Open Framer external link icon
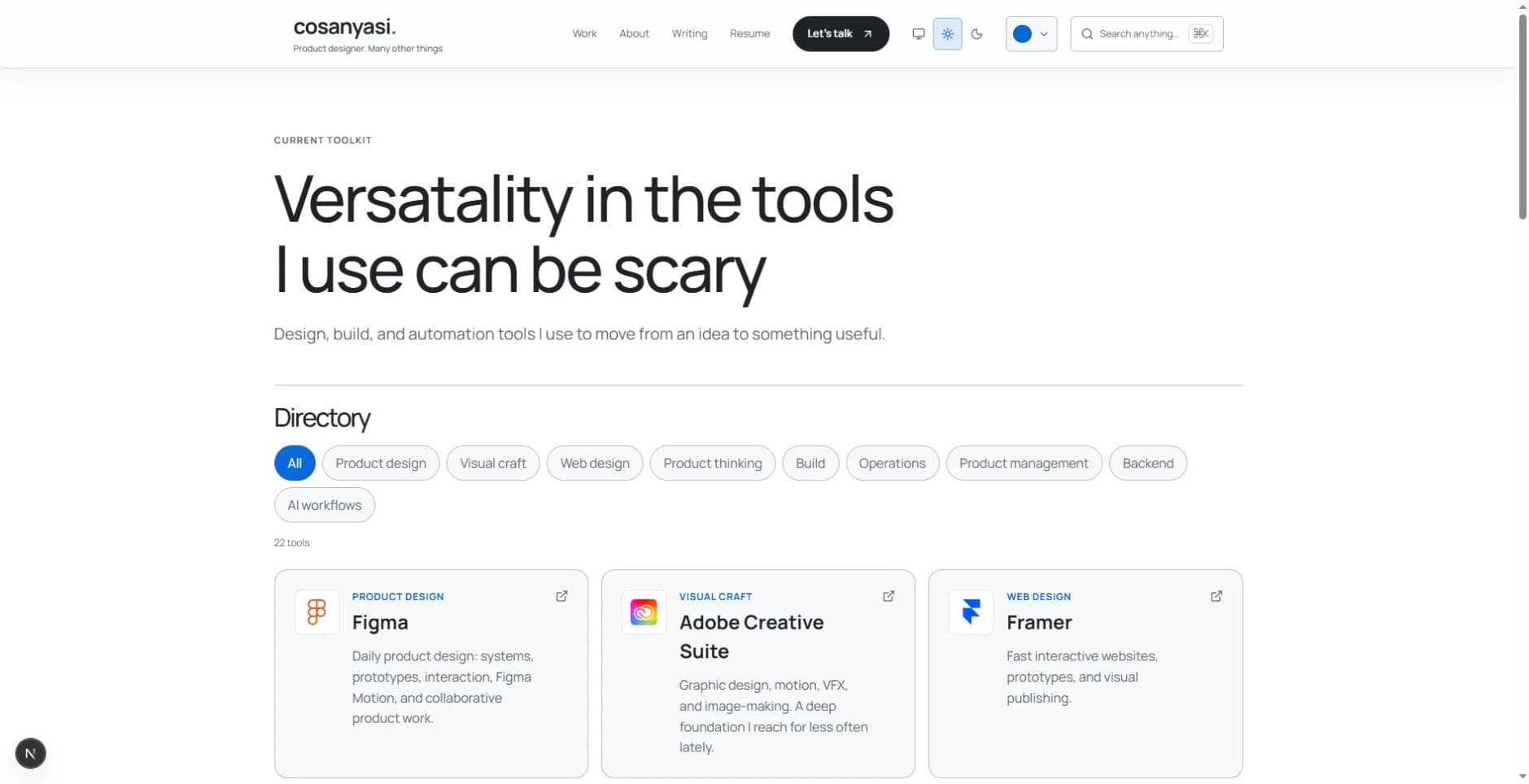Image resolution: width=1529 pixels, height=784 pixels. (x=1217, y=596)
